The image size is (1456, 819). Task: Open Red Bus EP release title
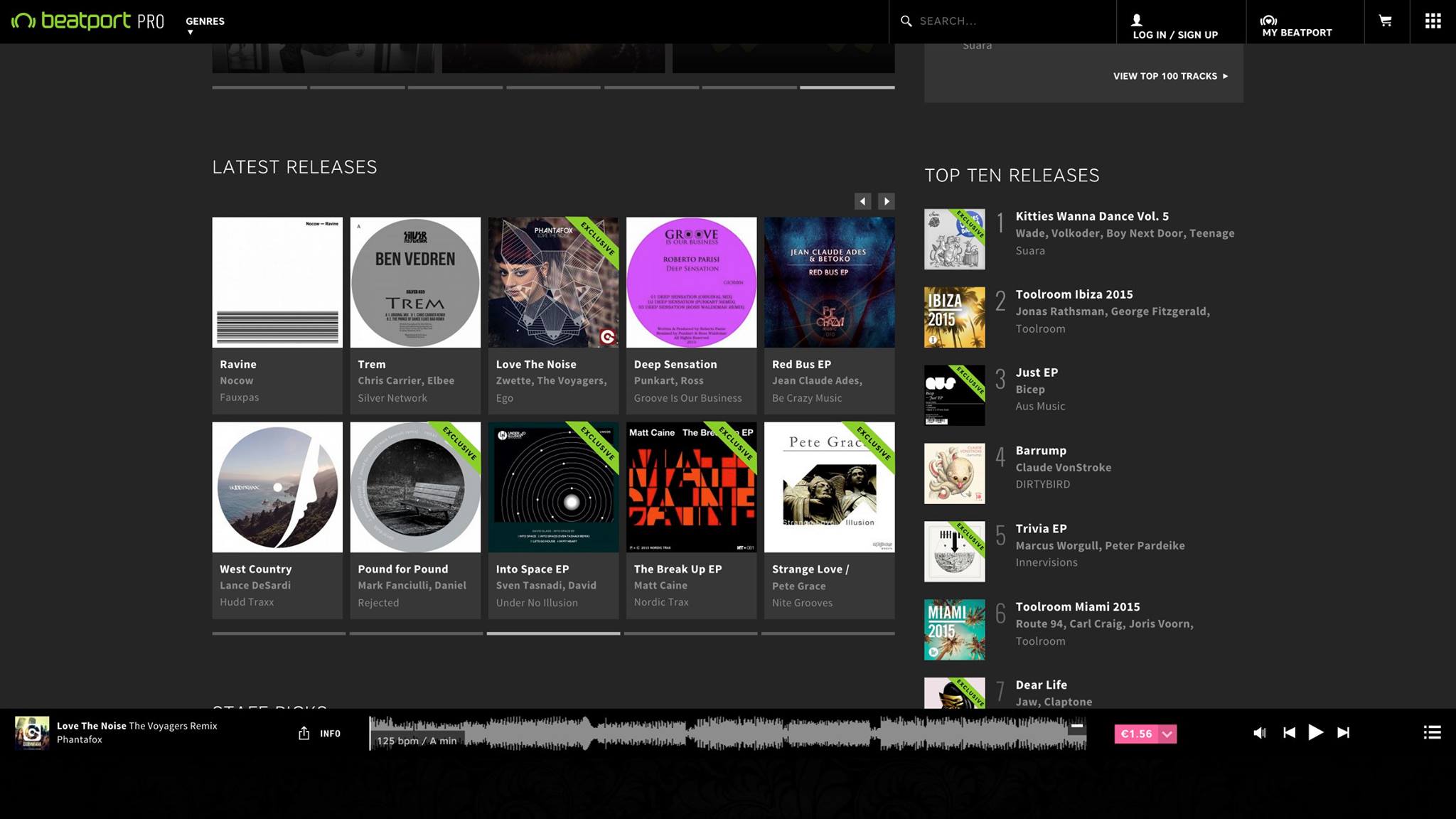point(801,364)
